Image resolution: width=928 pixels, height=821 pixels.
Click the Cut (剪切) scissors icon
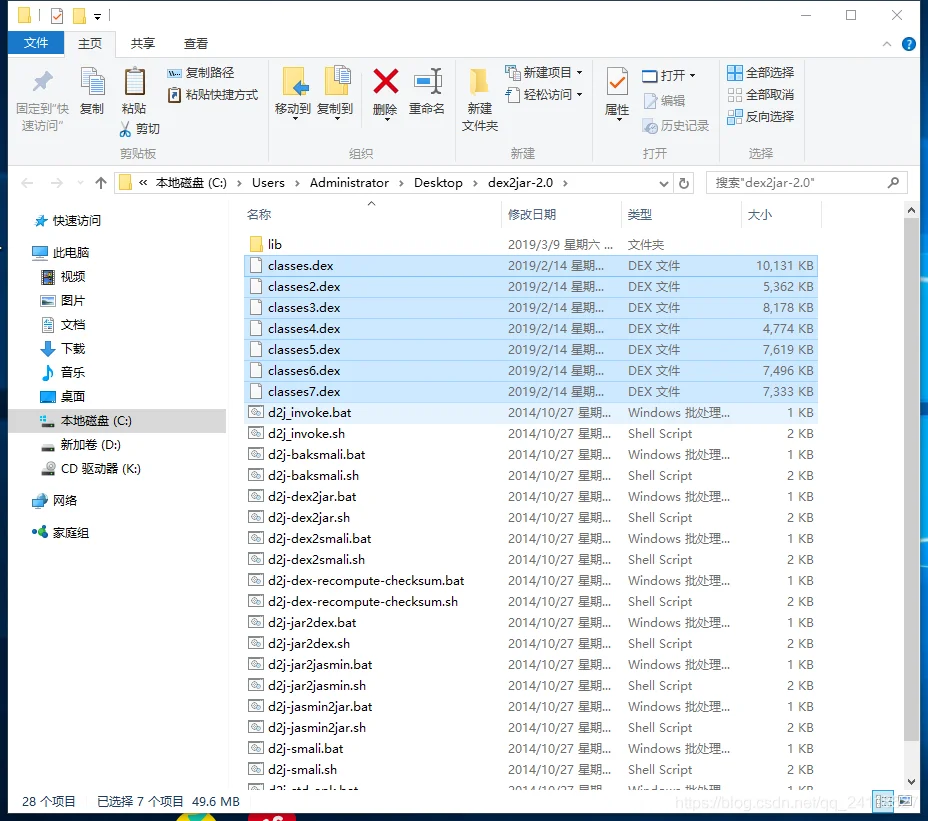[125, 128]
